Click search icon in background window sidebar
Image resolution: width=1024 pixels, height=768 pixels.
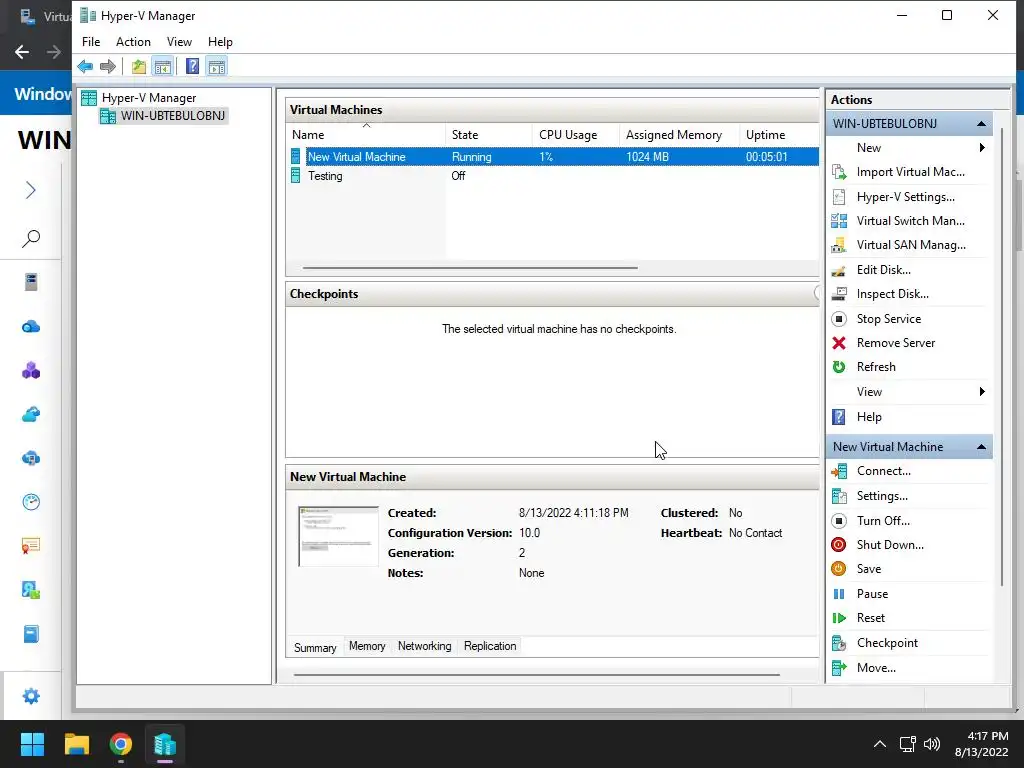point(31,238)
